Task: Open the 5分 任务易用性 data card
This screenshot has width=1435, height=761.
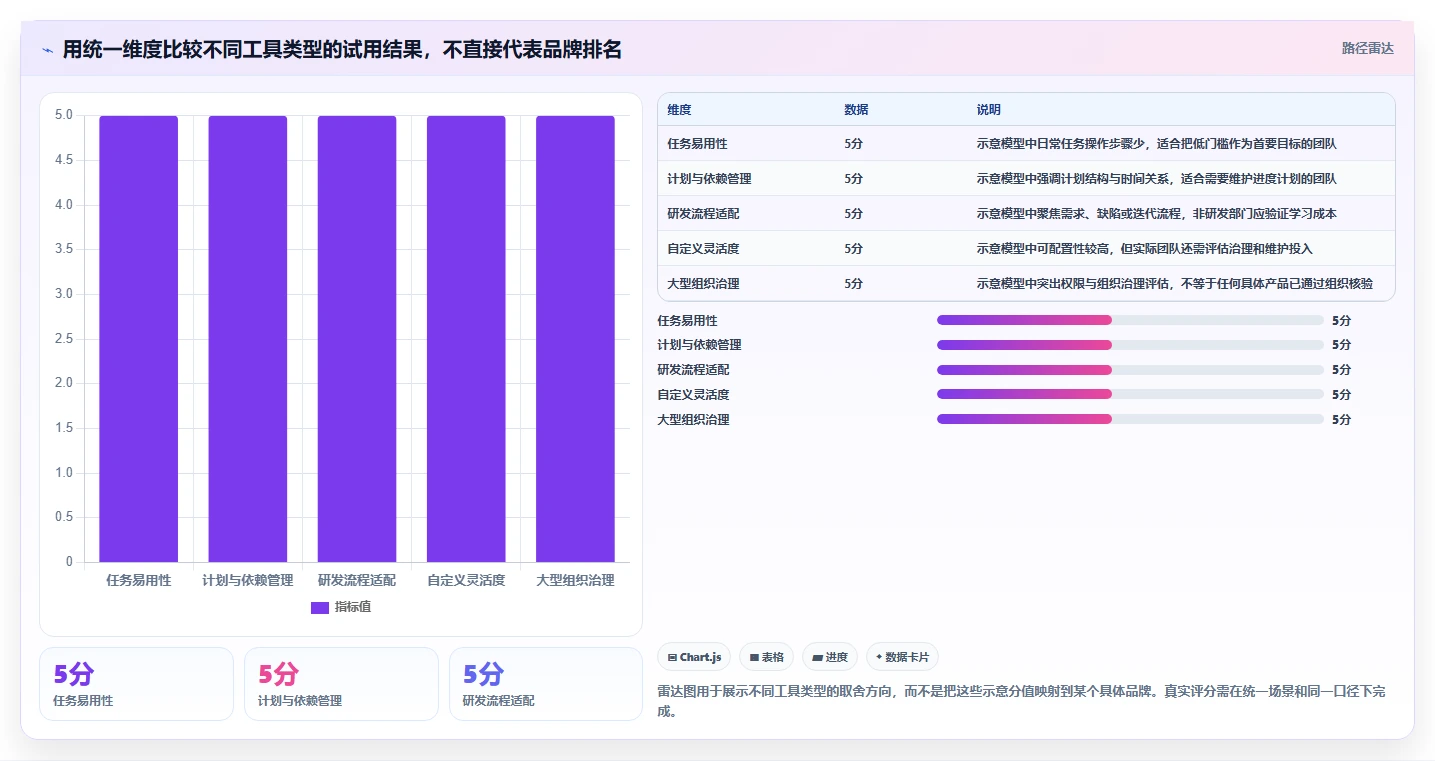Action: pyautogui.click(x=136, y=684)
